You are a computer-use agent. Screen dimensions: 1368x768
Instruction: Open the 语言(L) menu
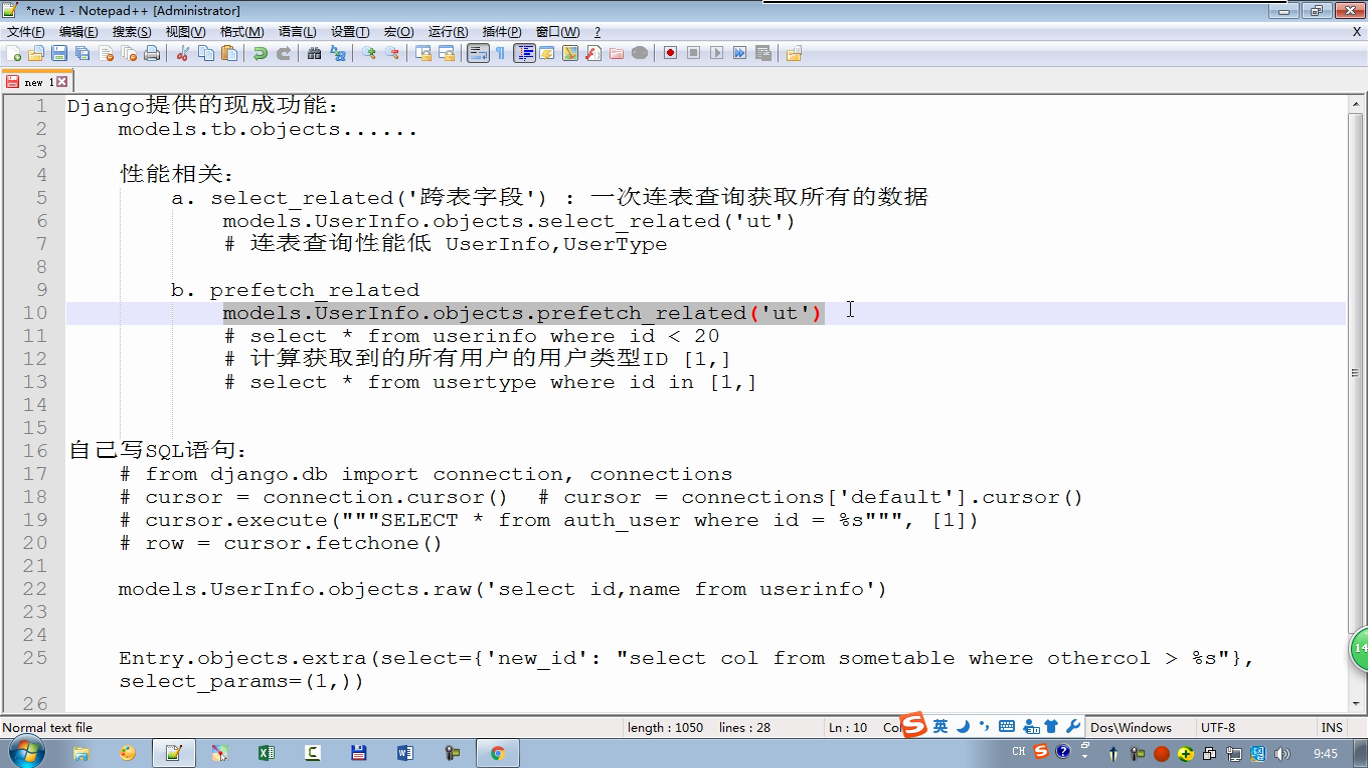pyautogui.click(x=296, y=32)
